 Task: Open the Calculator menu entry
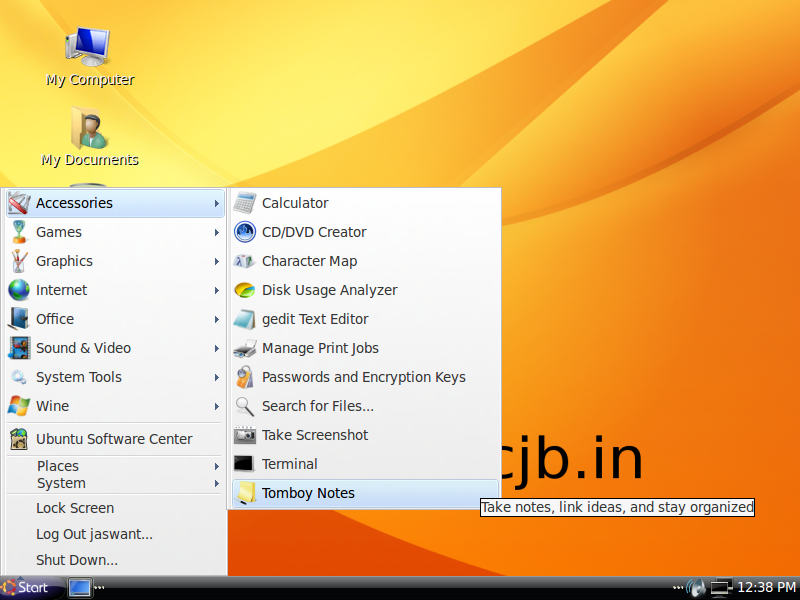coord(365,203)
